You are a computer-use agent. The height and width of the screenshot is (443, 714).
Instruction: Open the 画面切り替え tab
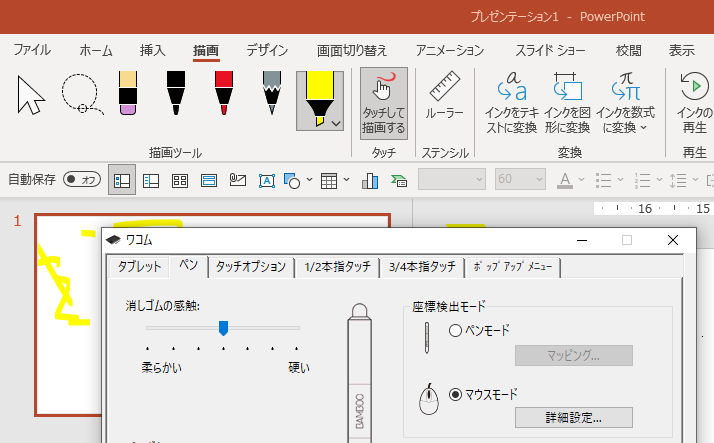pyautogui.click(x=352, y=50)
